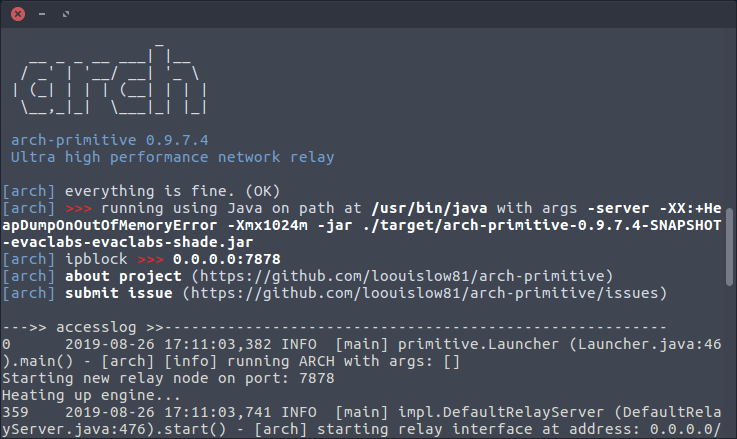Image resolution: width=737 pixels, height=439 pixels.
Task: Click the 'evaclabs-evaclabs-shade.jar' file name
Action: [132, 242]
